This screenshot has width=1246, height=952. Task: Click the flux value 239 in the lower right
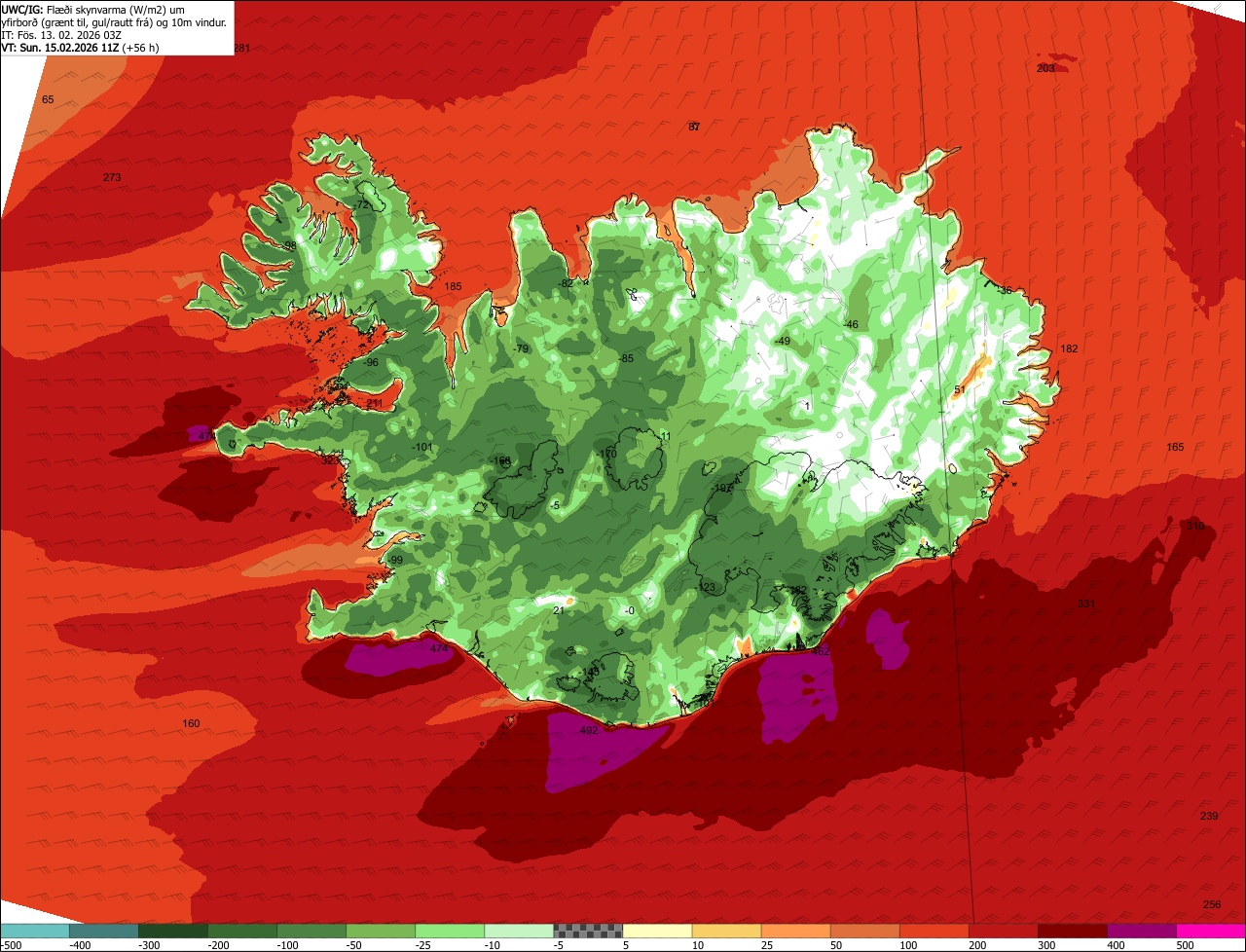pyautogui.click(x=1209, y=816)
